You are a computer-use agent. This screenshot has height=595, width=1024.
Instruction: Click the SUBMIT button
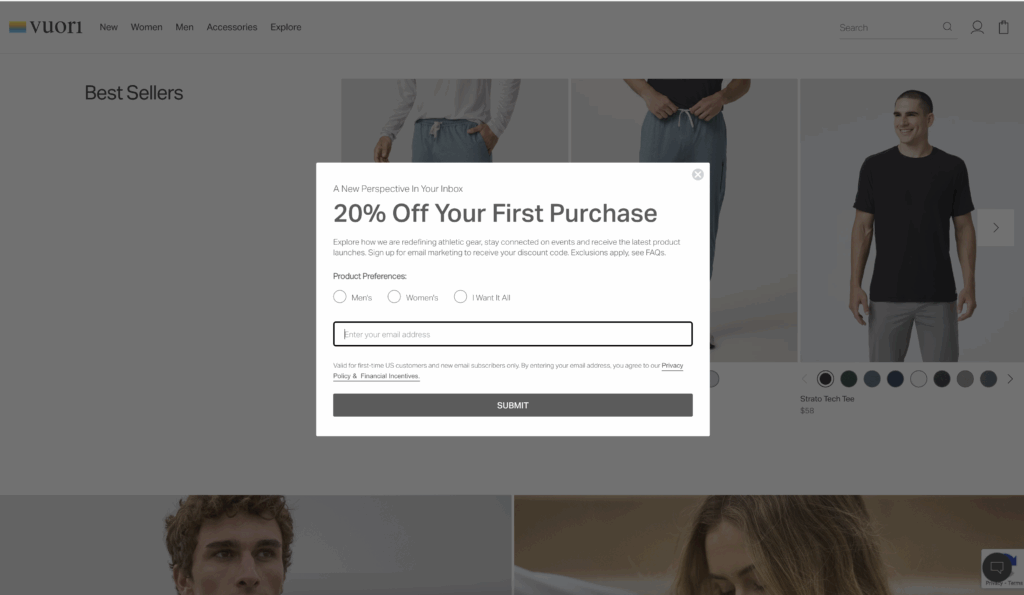pyautogui.click(x=513, y=405)
